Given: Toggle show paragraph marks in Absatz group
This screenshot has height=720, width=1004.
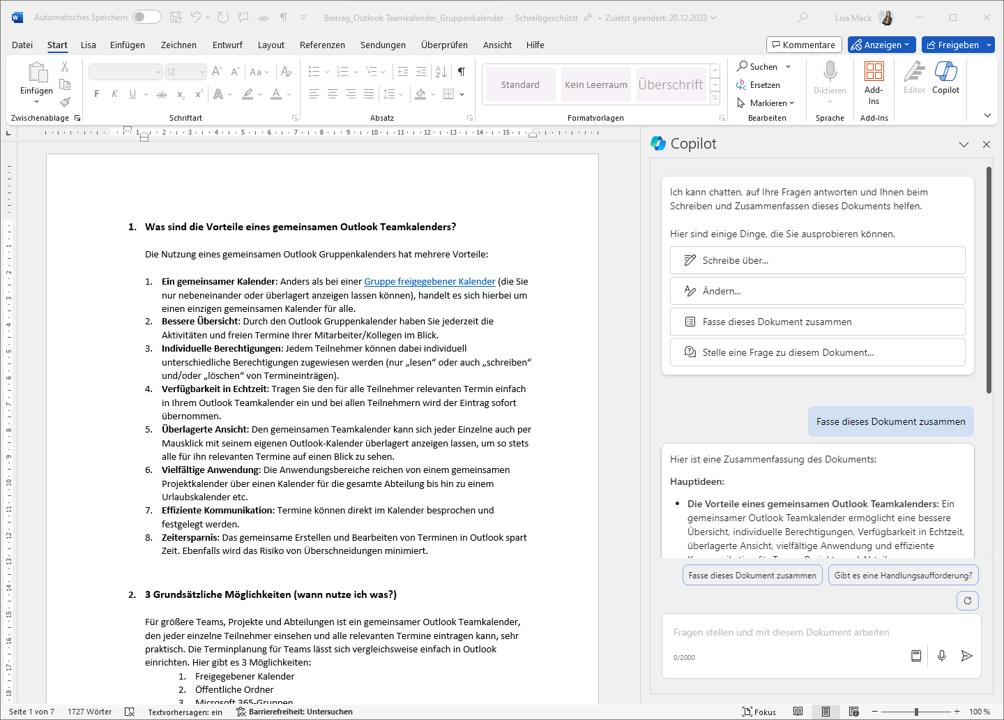Looking at the screenshot, I should point(461,72).
